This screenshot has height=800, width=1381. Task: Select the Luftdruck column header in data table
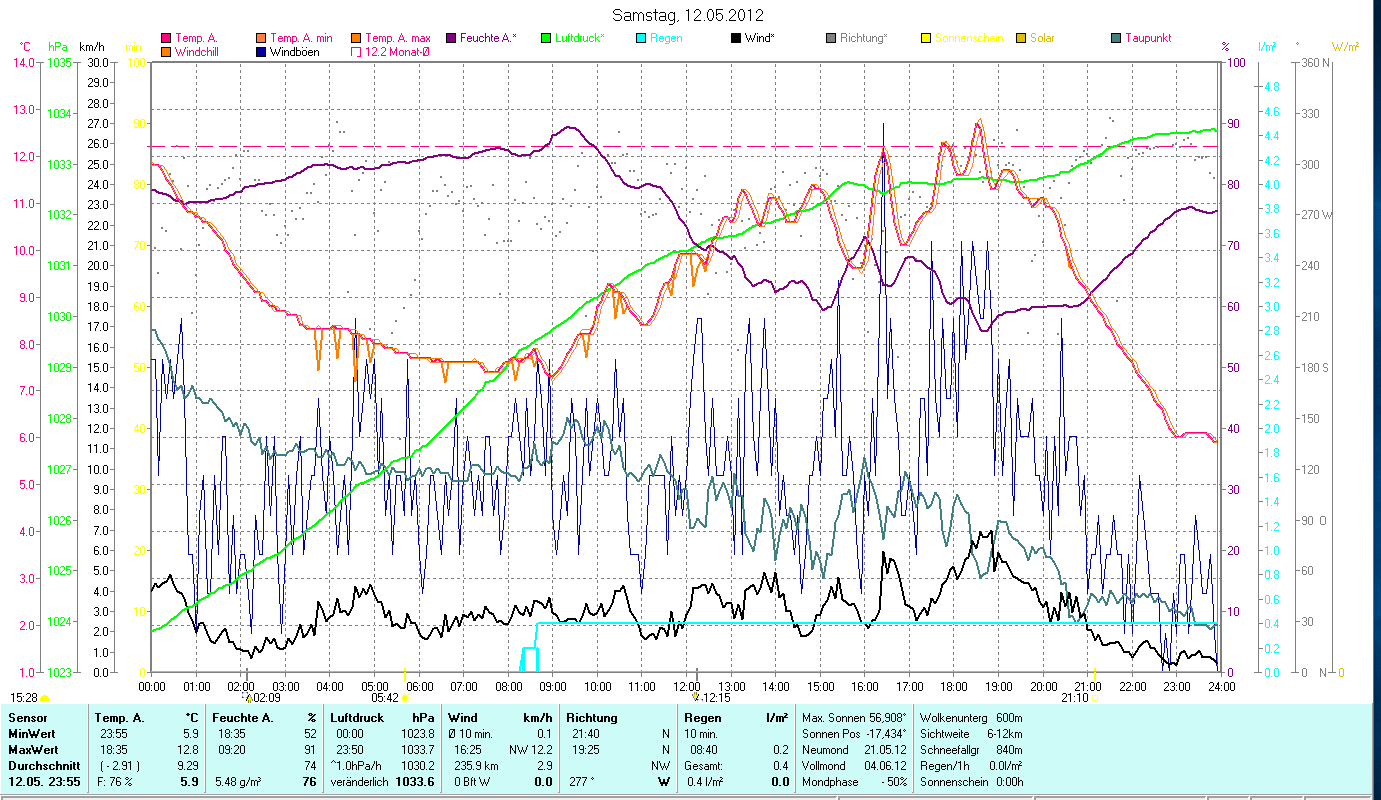tap(356, 717)
